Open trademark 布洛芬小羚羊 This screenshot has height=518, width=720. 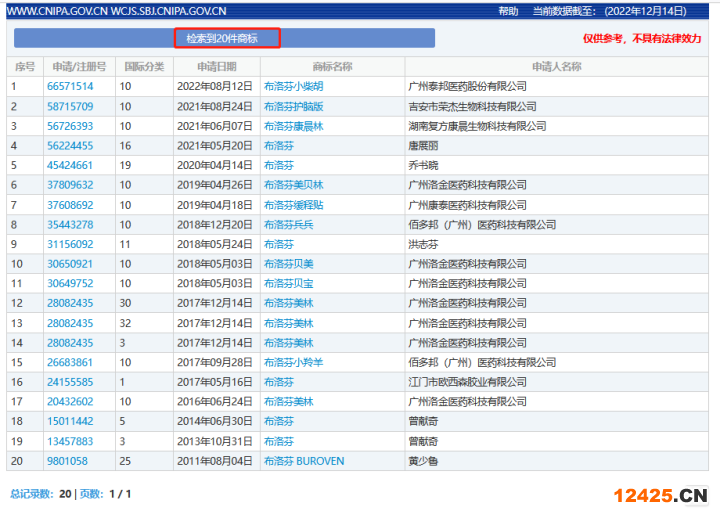(x=293, y=363)
